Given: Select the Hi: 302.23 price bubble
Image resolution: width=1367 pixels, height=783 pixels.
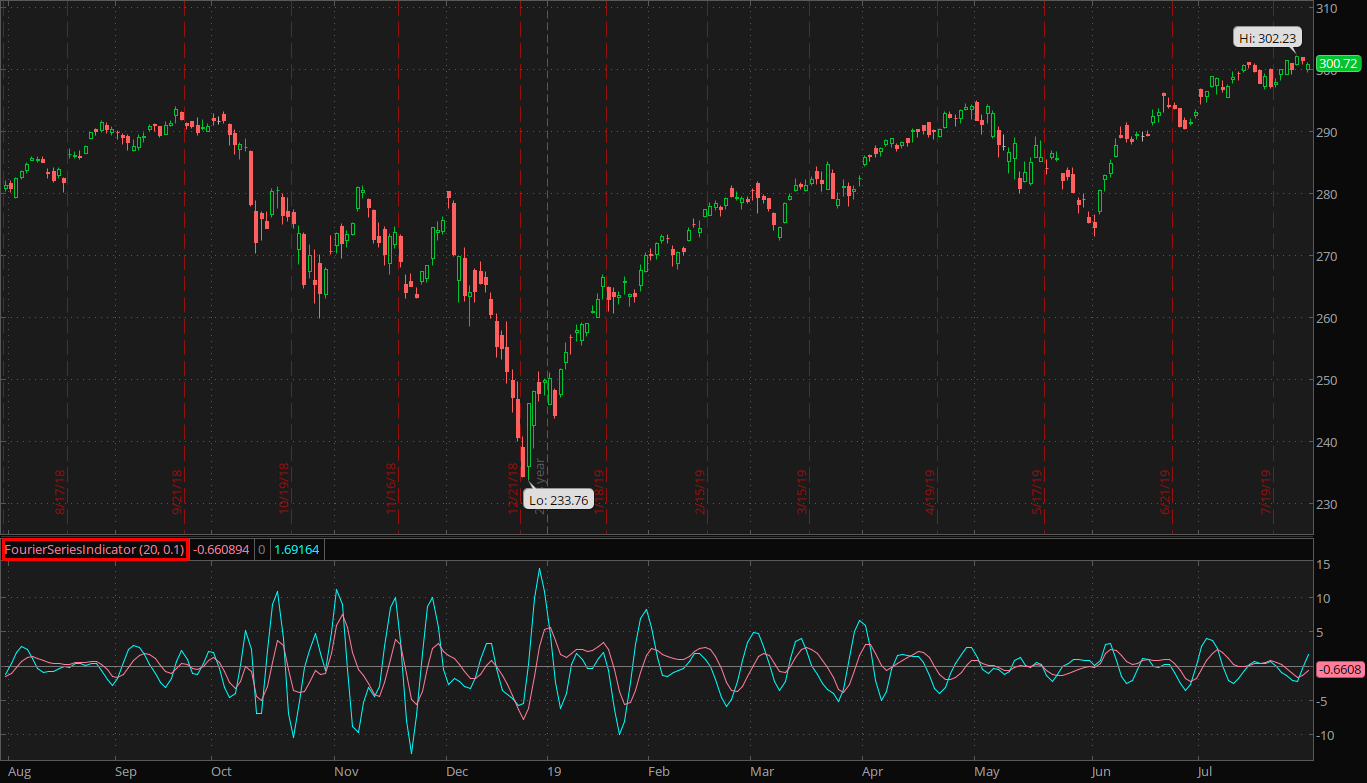Looking at the screenshot, I should tap(1267, 38).
